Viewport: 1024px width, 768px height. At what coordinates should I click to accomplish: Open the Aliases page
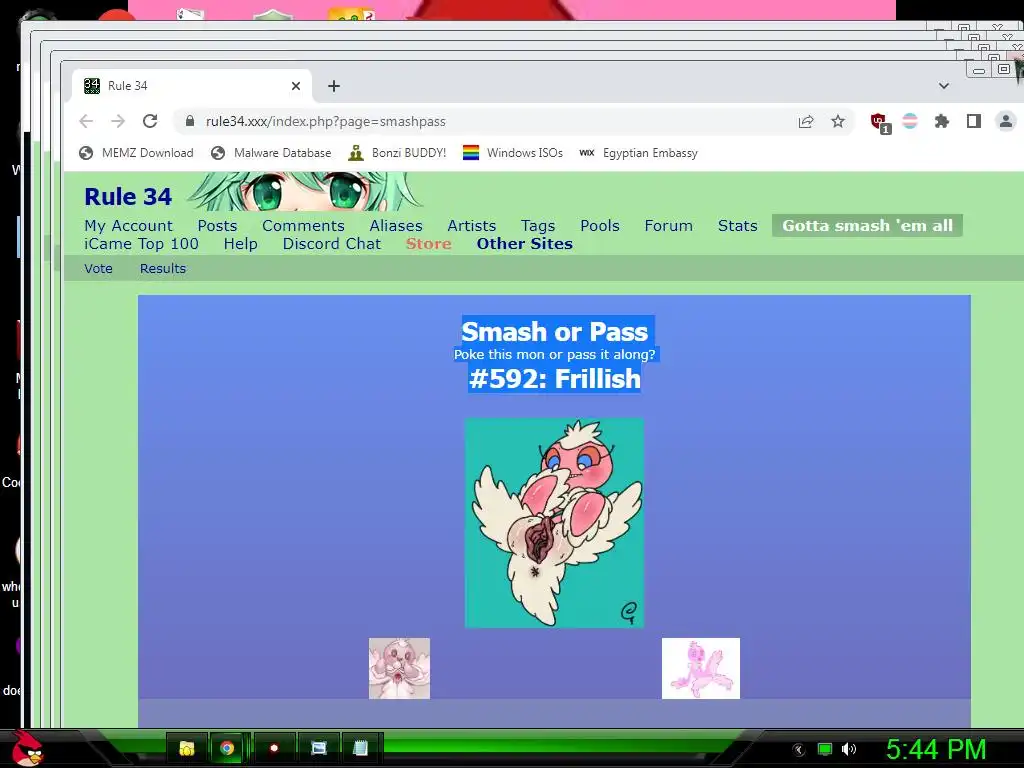tap(396, 226)
